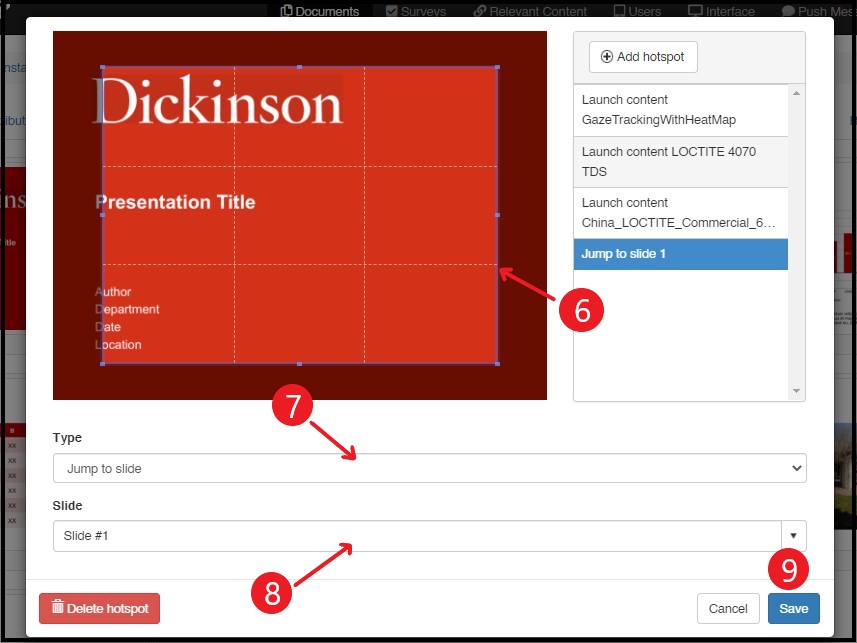Image resolution: width=857 pixels, height=643 pixels.
Task: Click the Slide #1 input field
Action: 416,536
